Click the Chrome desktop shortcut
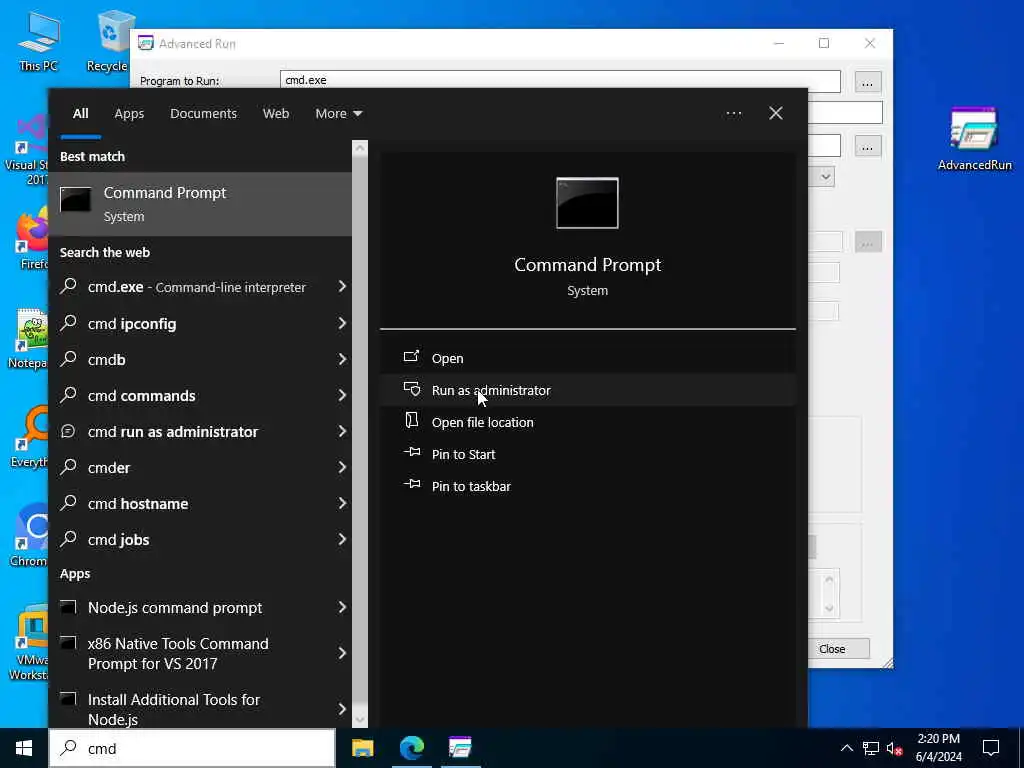Viewport: 1024px width, 768px height. pos(29,534)
